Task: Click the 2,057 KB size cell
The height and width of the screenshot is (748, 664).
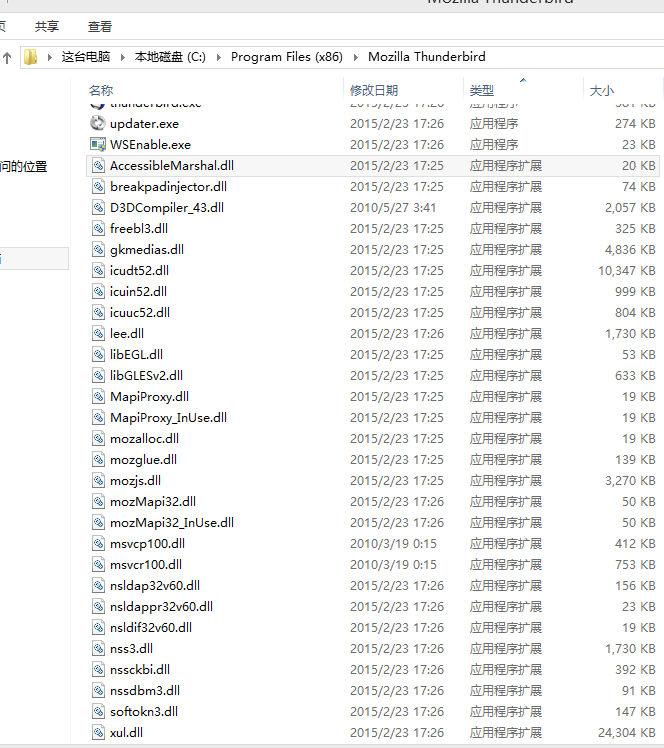Action: tap(630, 208)
